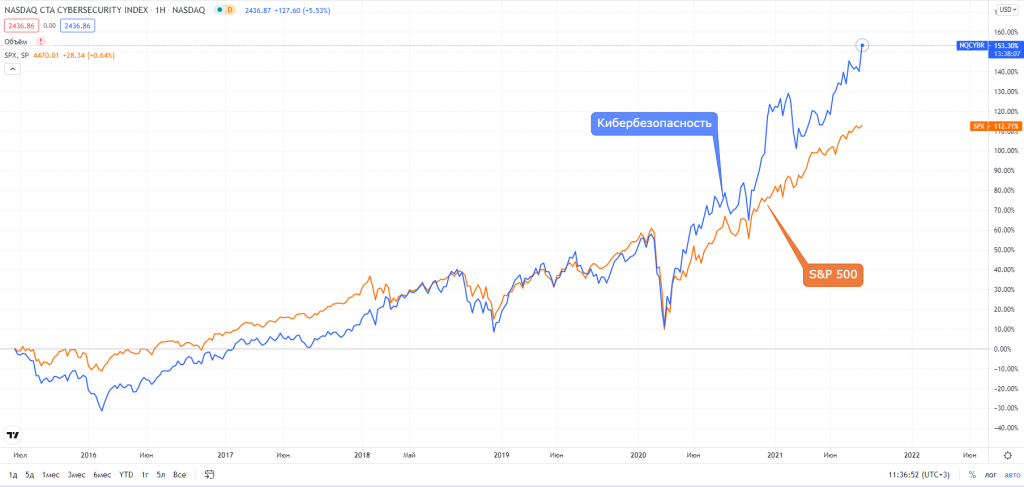Click the latest price marker circle
Viewport: 1024px width, 487px height.
coord(862,45)
